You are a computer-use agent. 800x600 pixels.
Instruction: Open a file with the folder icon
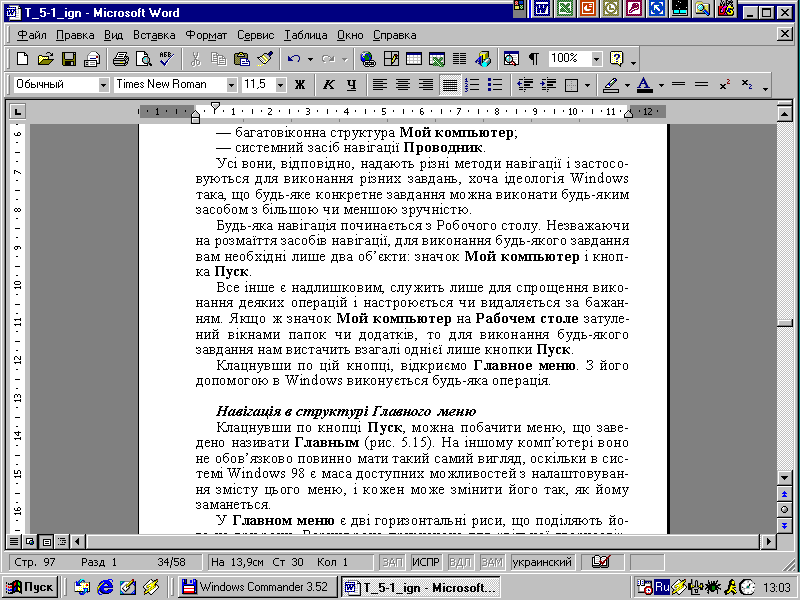(x=45, y=59)
